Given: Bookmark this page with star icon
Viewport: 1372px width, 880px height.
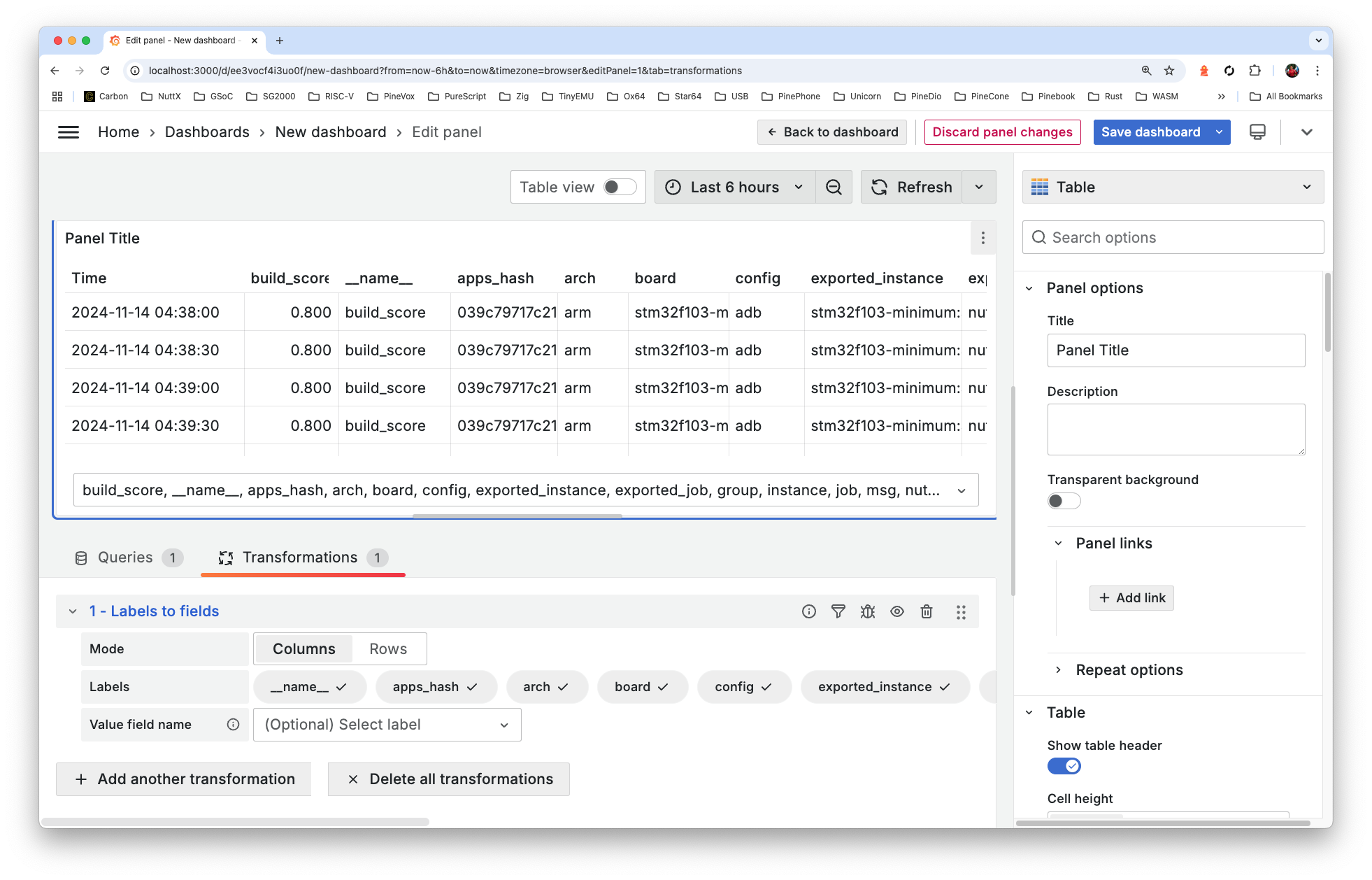Looking at the screenshot, I should (x=1169, y=71).
